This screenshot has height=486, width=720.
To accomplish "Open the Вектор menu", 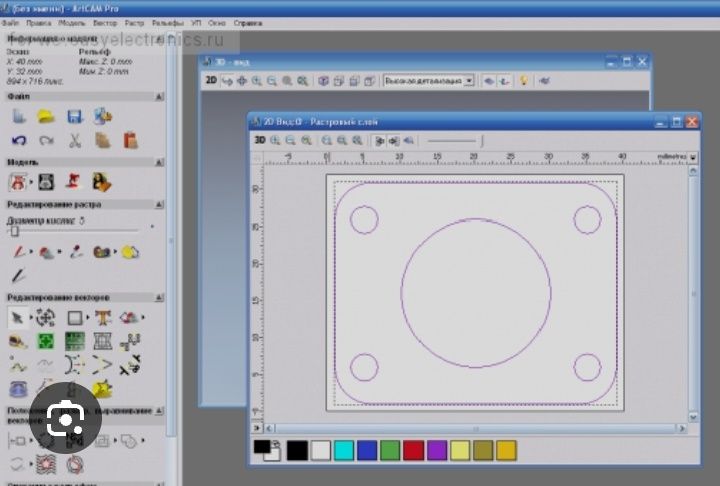I will 103,22.
